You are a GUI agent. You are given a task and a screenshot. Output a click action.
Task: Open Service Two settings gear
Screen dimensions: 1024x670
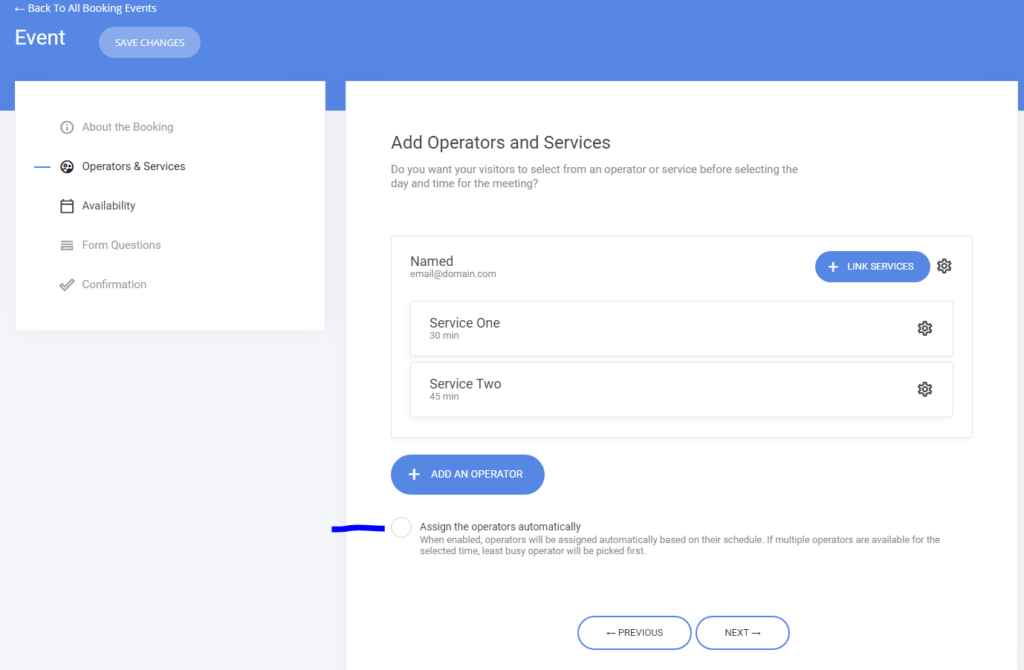(x=924, y=389)
